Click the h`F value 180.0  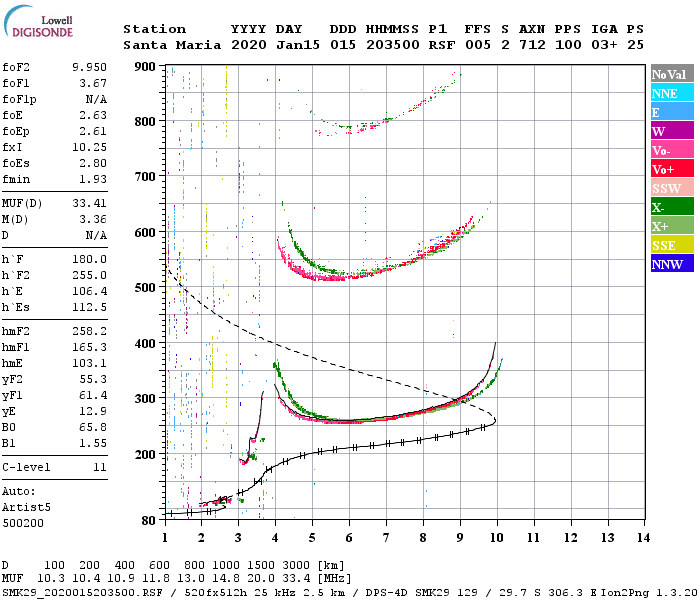[x=89, y=259]
